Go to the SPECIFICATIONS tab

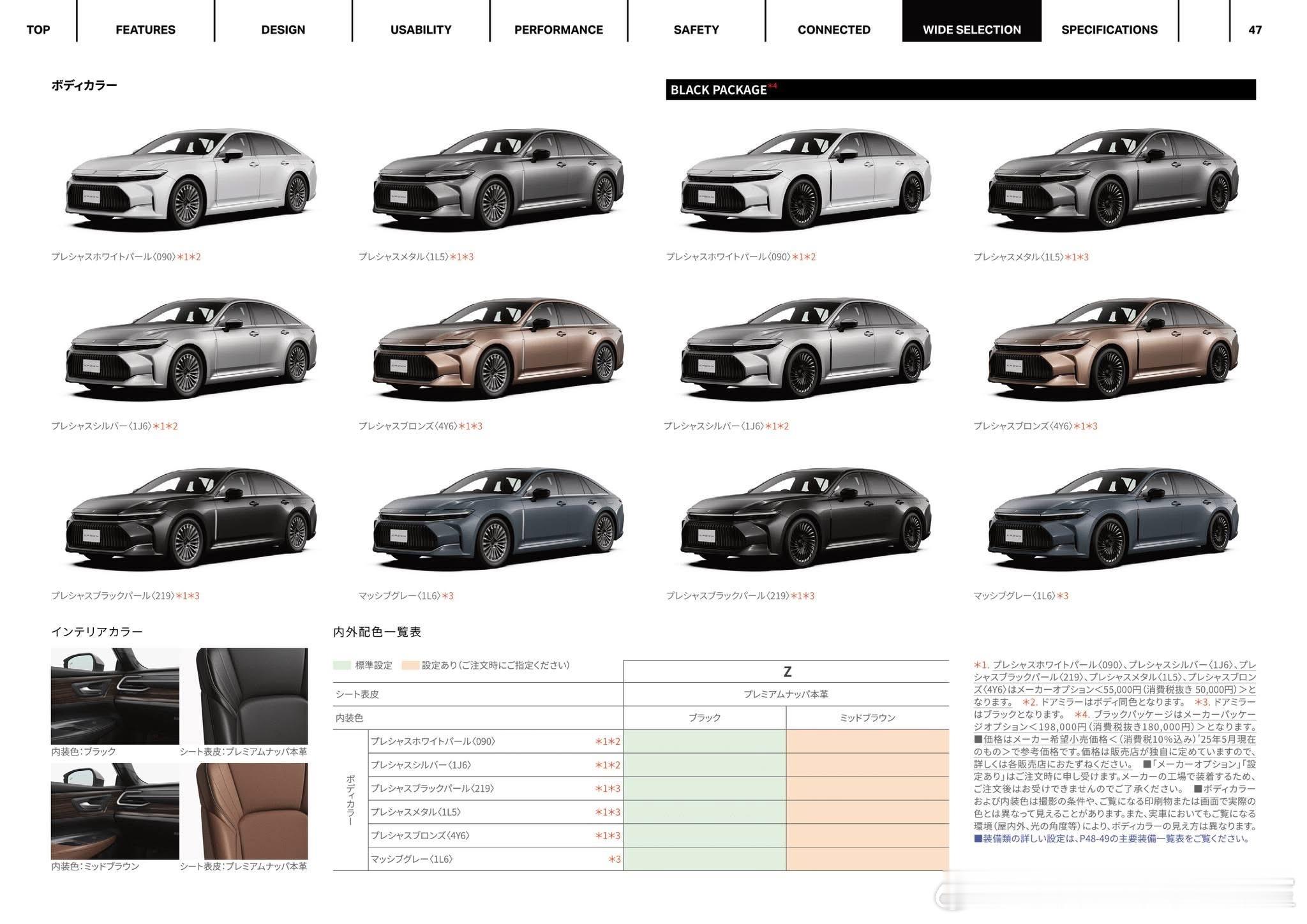coord(1109,29)
